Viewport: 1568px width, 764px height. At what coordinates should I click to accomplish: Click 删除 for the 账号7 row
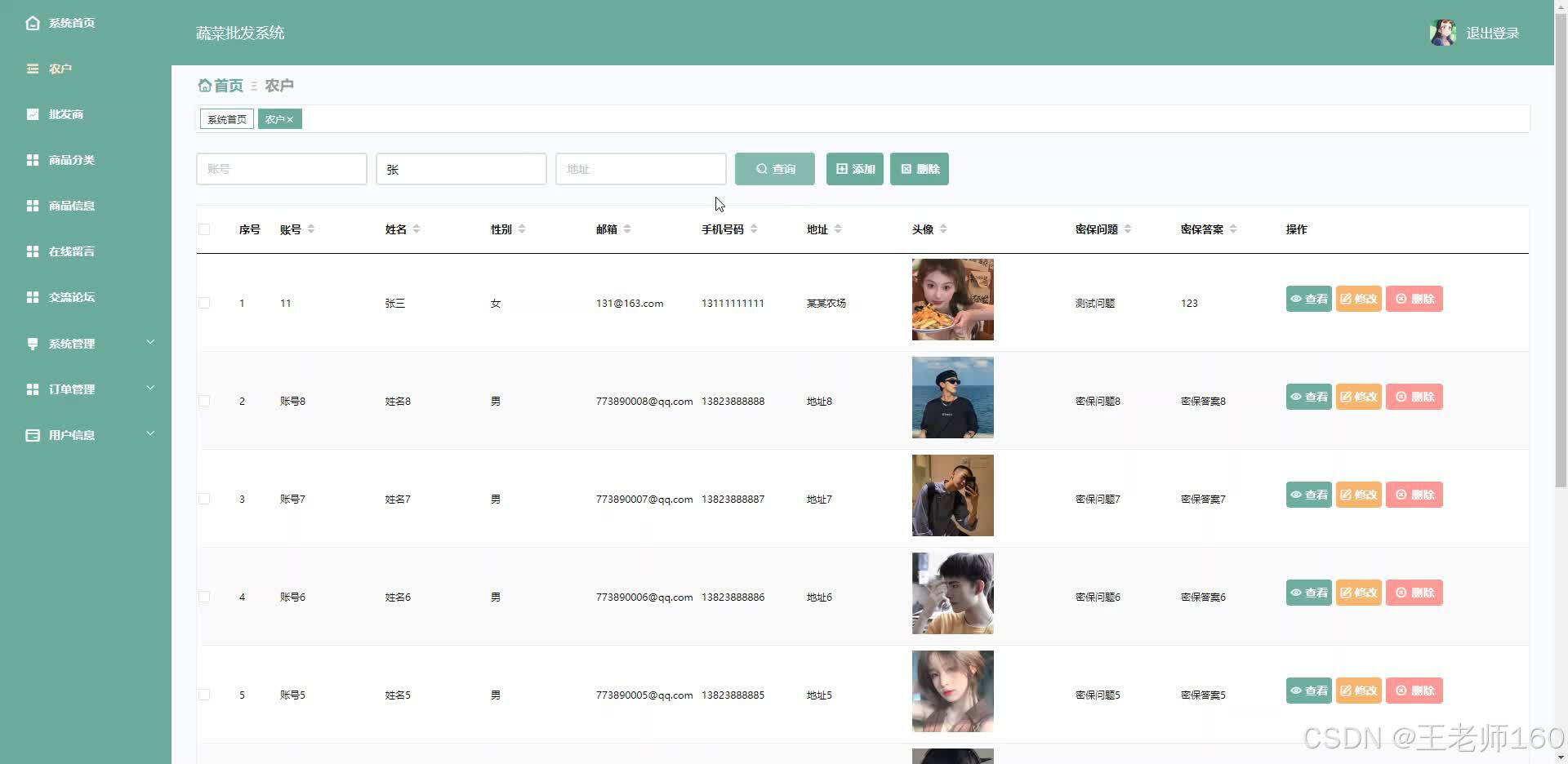[1414, 495]
